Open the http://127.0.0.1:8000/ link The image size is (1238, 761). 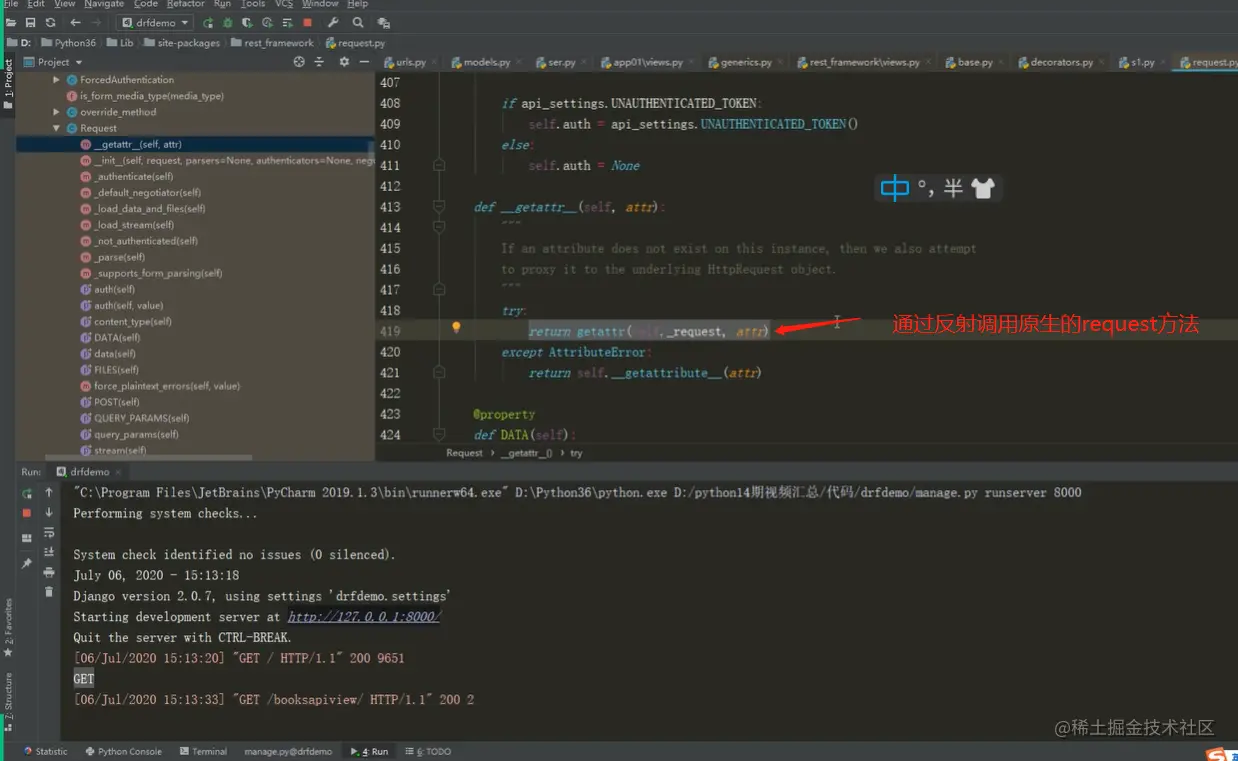[364, 617]
